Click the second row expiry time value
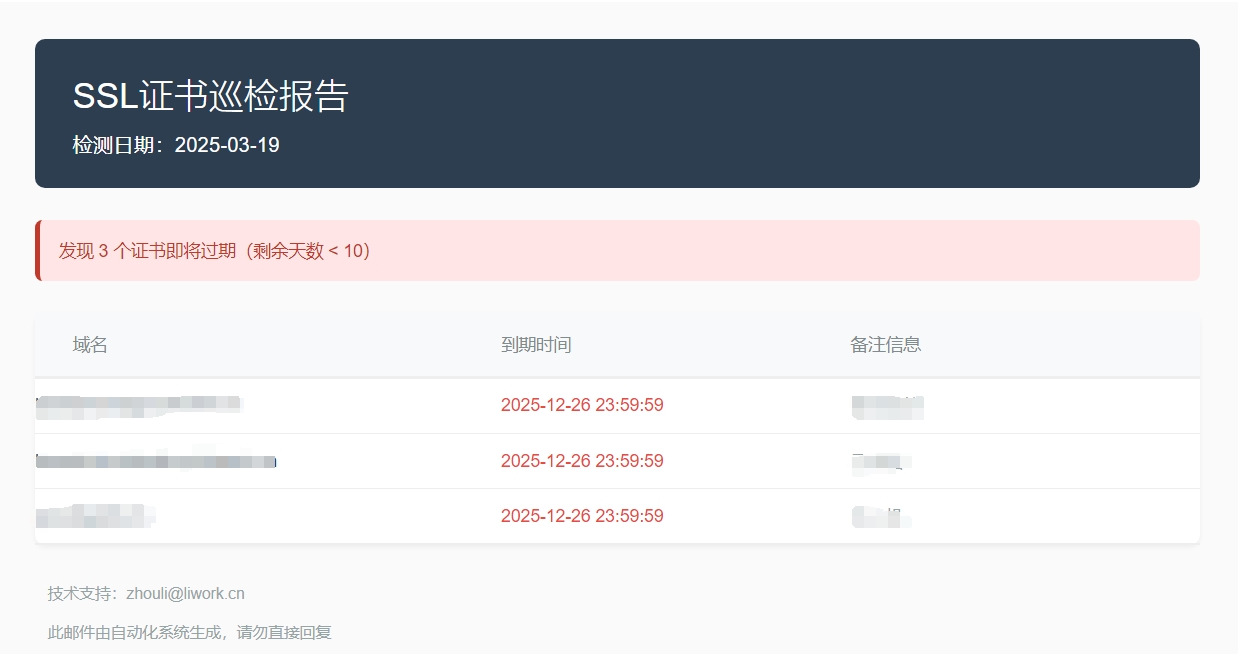Screen dimensions: 1246x654 point(582,461)
